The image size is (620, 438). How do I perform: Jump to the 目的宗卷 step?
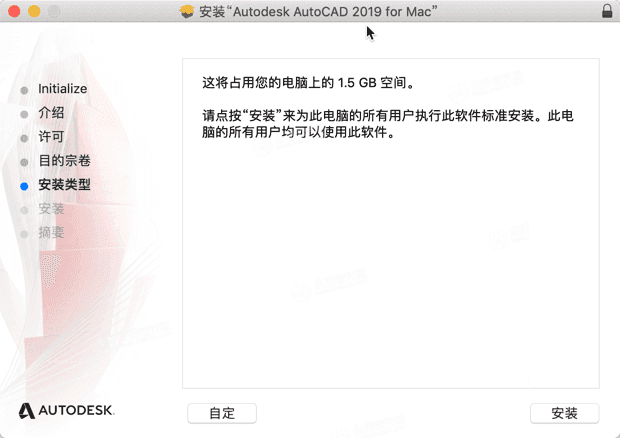[65, 161]
